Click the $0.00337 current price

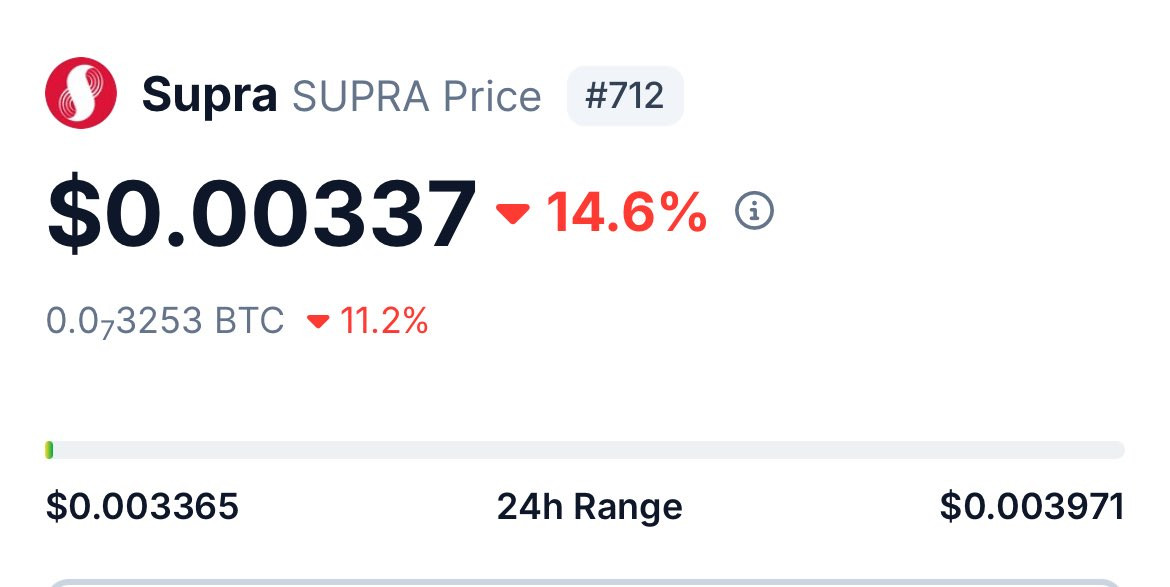[261, 214]
